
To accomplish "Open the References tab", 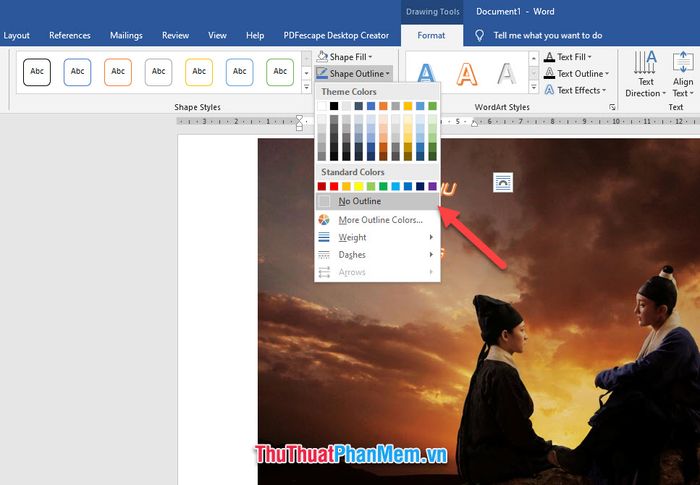I will point(70,35).
